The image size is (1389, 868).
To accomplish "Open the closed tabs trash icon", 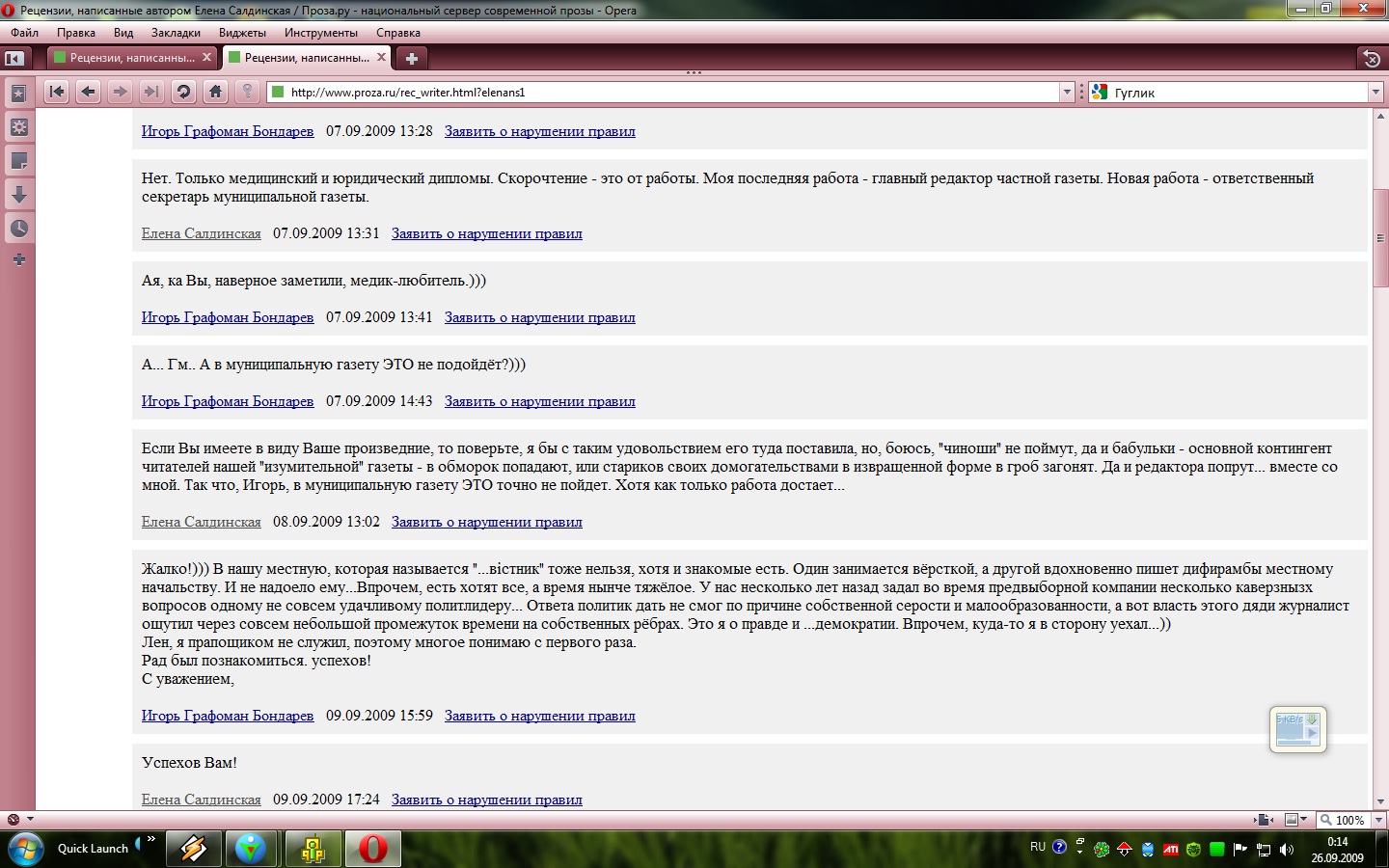I will (x=1371, y=59).
